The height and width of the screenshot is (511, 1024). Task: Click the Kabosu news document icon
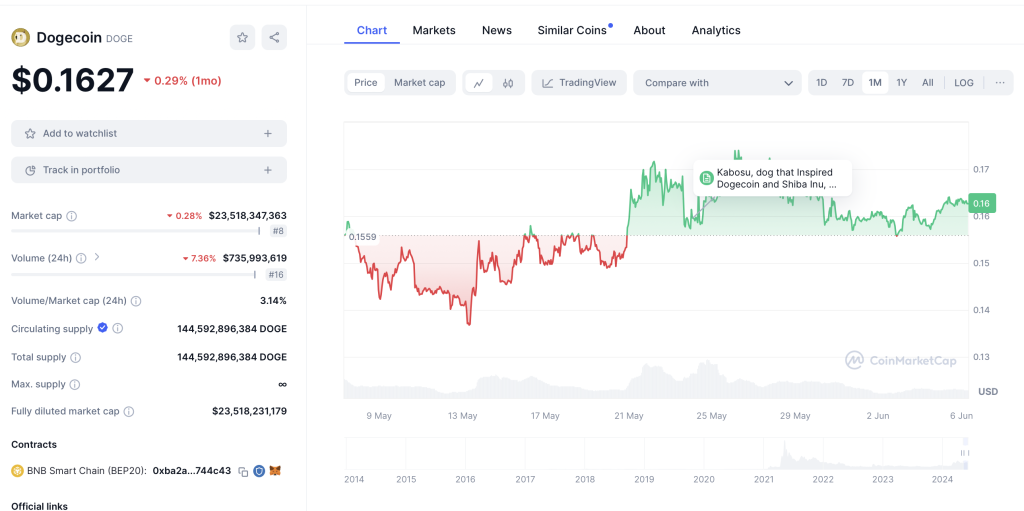706,178
